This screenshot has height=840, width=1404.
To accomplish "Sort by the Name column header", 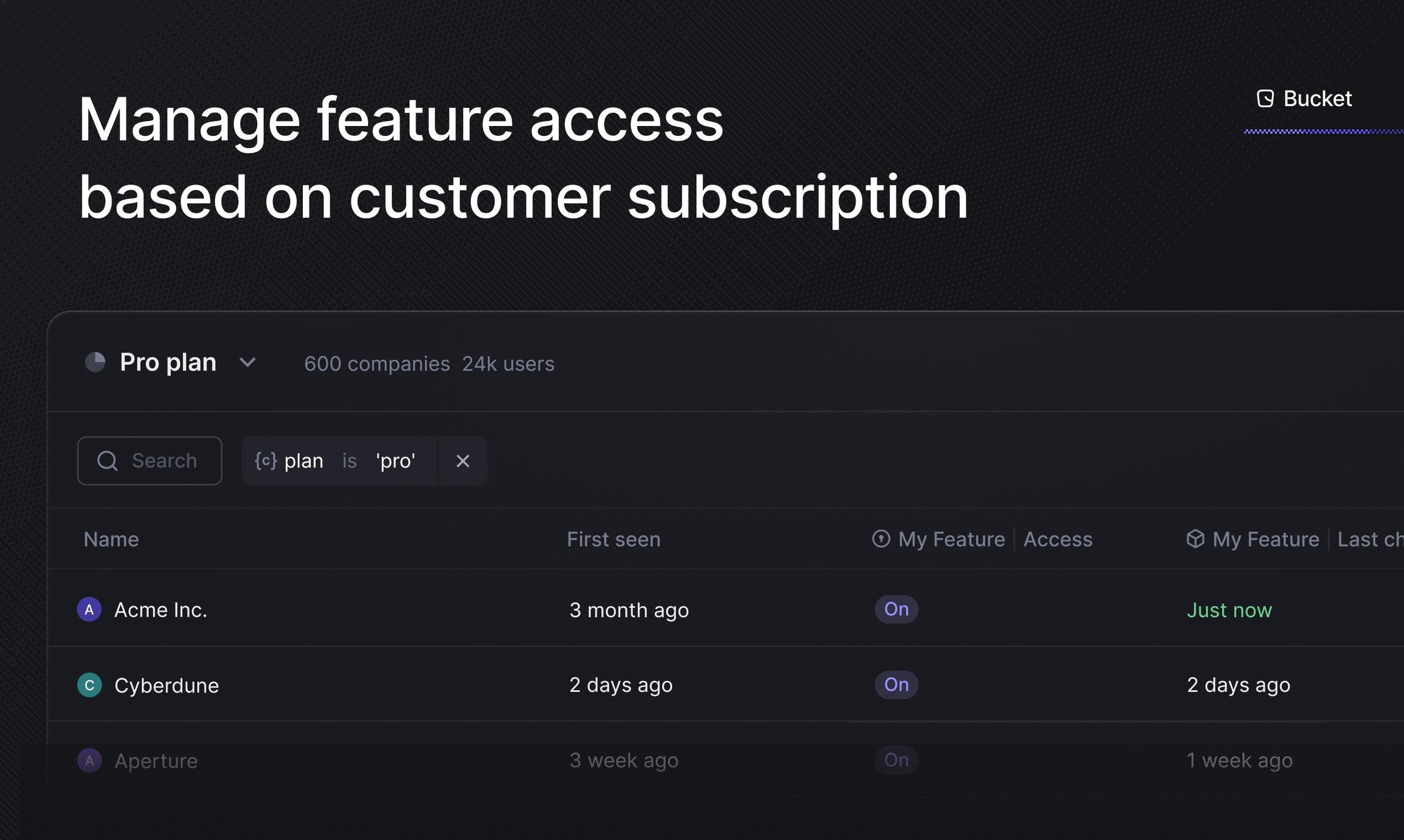I will tap(111, 540).
